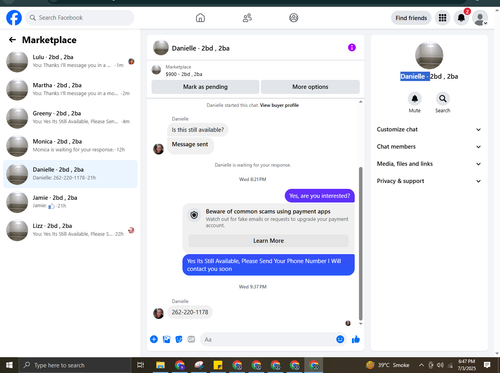Expand Media, files and links section
The image size is (500, 373).
429,164
